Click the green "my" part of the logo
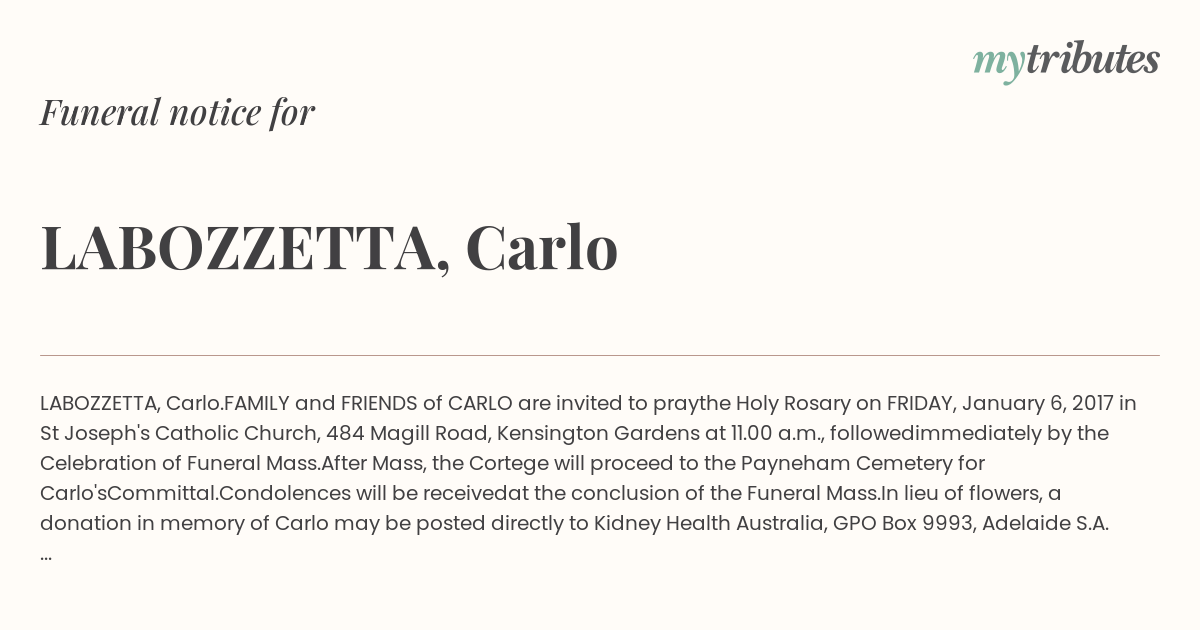The image size is (1200, 630). [998, 65]
